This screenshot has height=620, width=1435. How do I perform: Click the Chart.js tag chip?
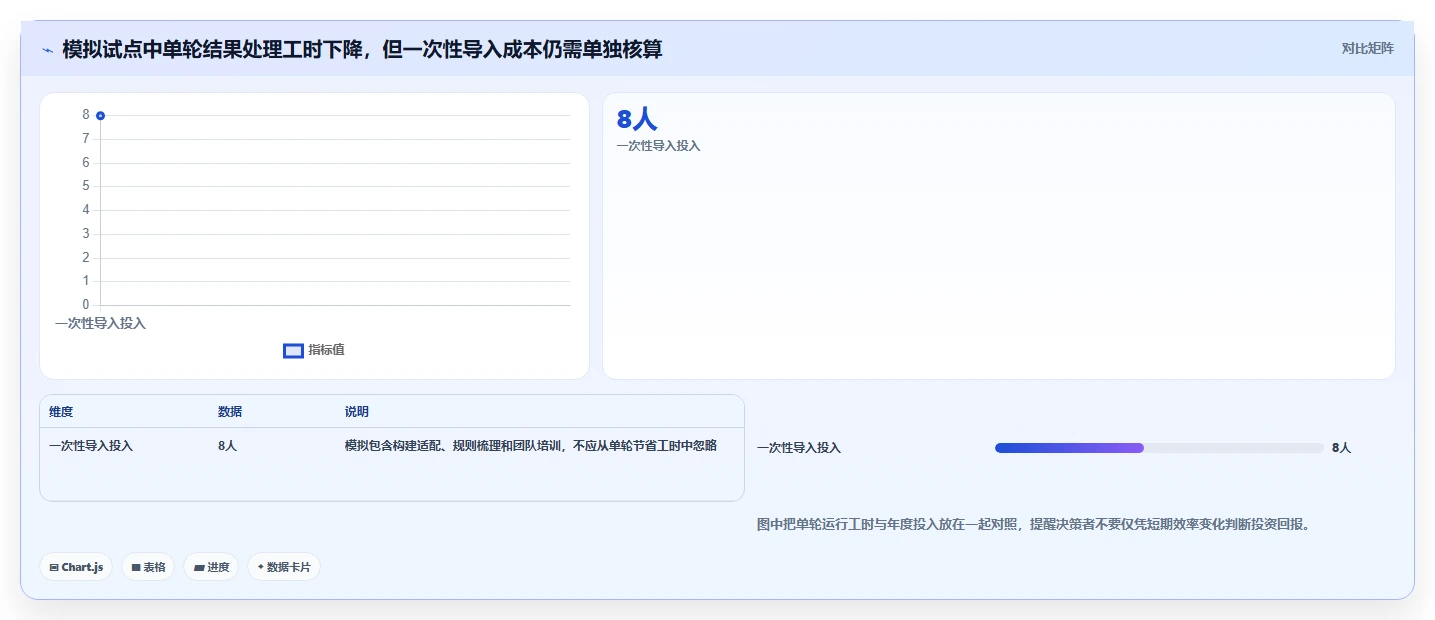tap(76, 567)
